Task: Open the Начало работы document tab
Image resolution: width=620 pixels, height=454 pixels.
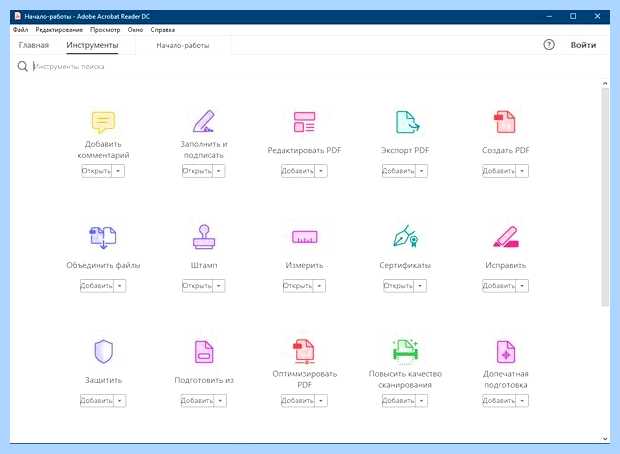Action: point(183,45)
